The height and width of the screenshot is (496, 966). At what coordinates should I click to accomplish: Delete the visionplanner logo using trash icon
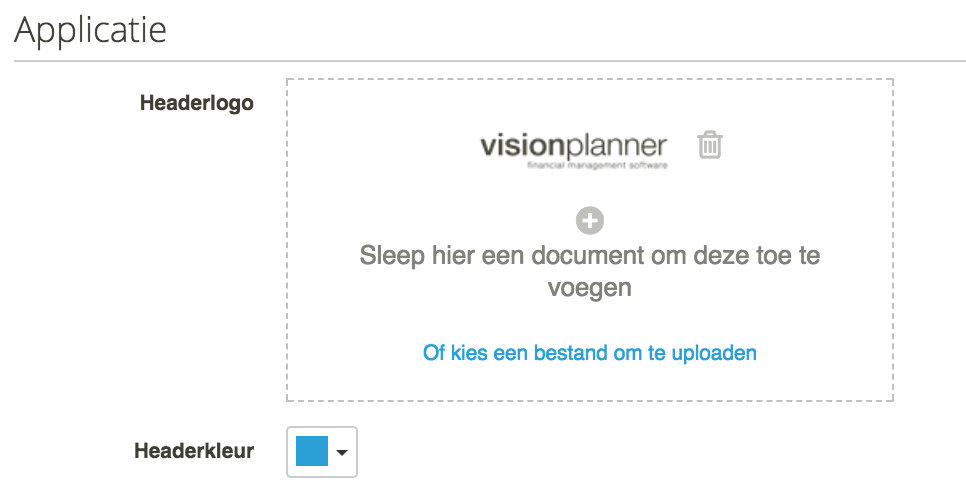(710, 145)
